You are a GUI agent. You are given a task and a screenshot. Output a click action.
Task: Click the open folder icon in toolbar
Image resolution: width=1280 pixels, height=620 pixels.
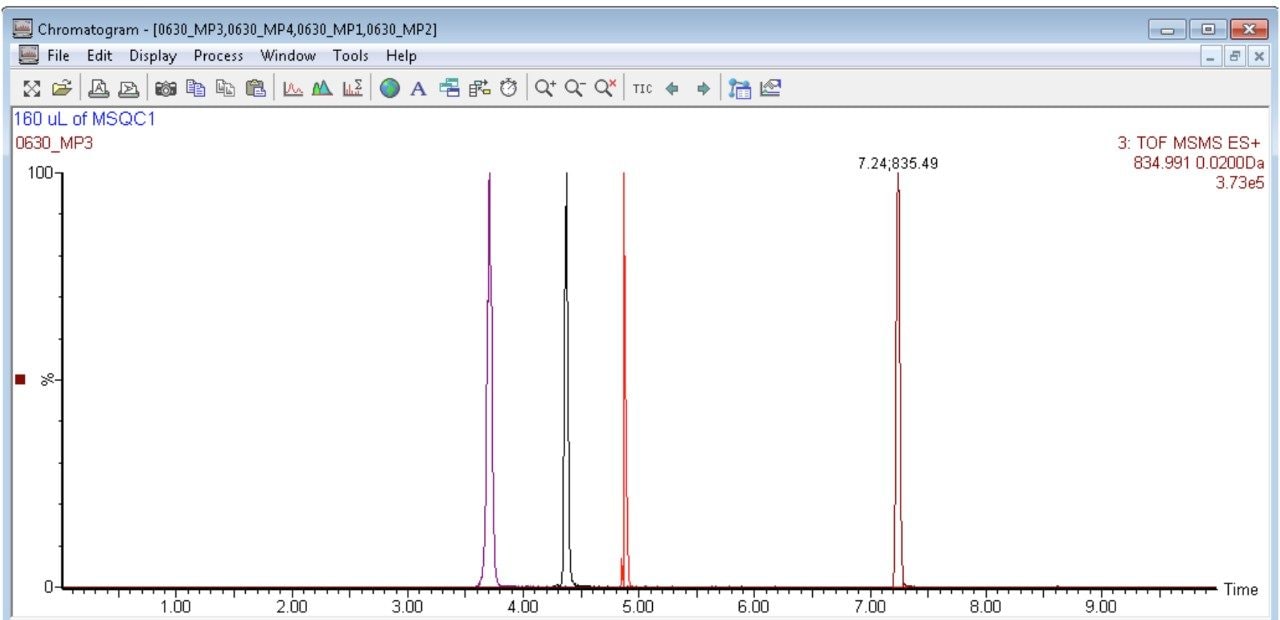[62, 88]
